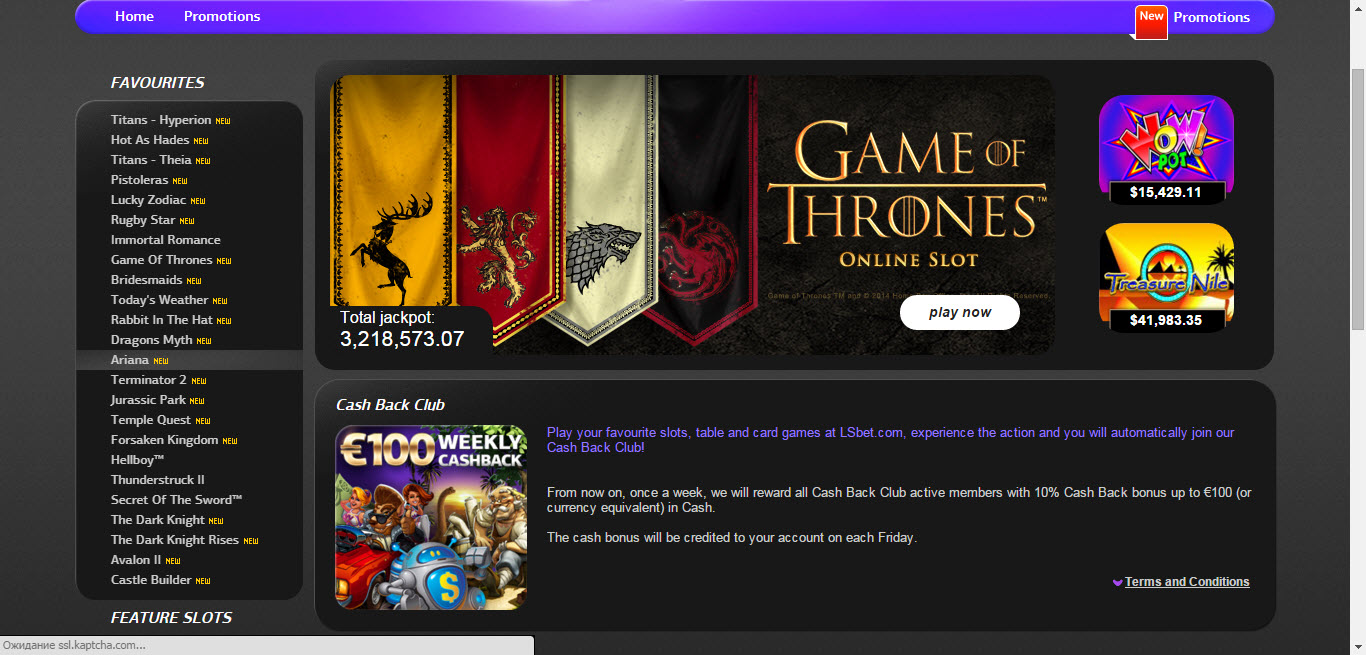Click the Total jackpot 3,218,573.07 value
The height and width of the screenshot is (655, 1366).
(402, 339)
